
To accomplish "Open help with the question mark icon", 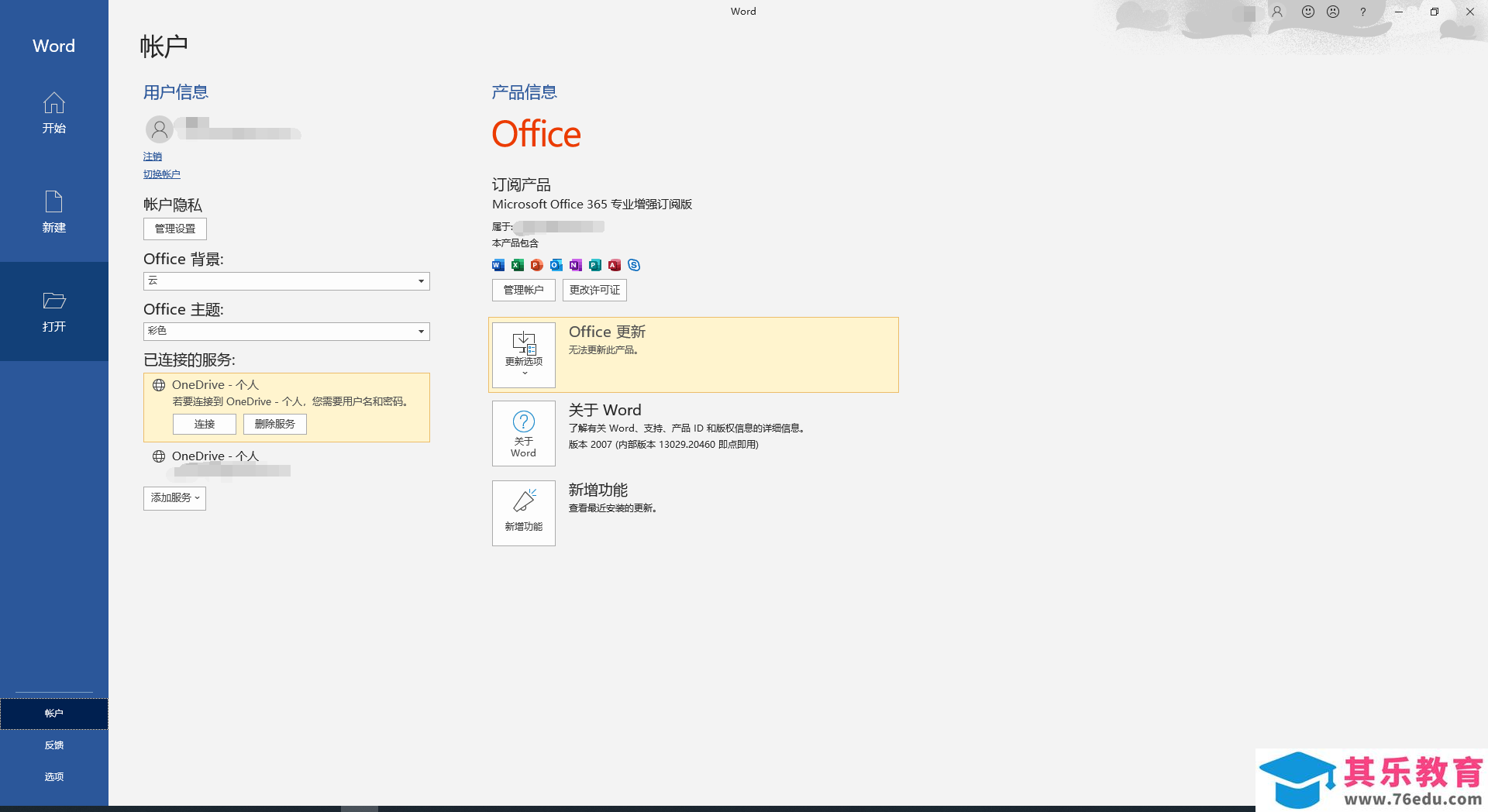I will tap(1363, 12).
